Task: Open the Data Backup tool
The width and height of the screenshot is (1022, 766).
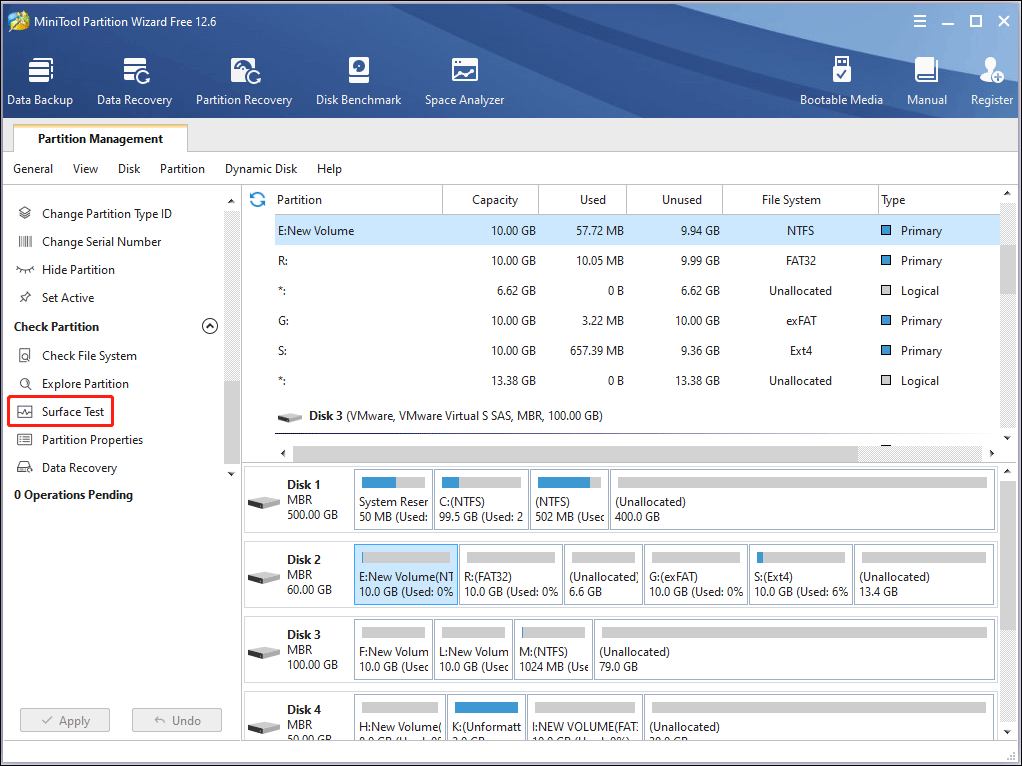Action: 40,80
